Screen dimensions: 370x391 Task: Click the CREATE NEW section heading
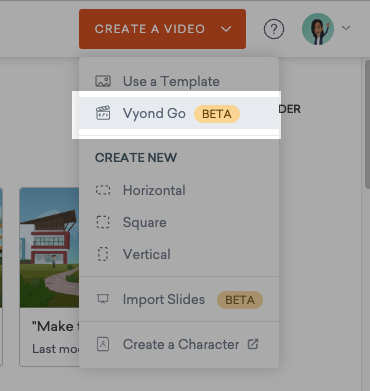tap(136, 158)
